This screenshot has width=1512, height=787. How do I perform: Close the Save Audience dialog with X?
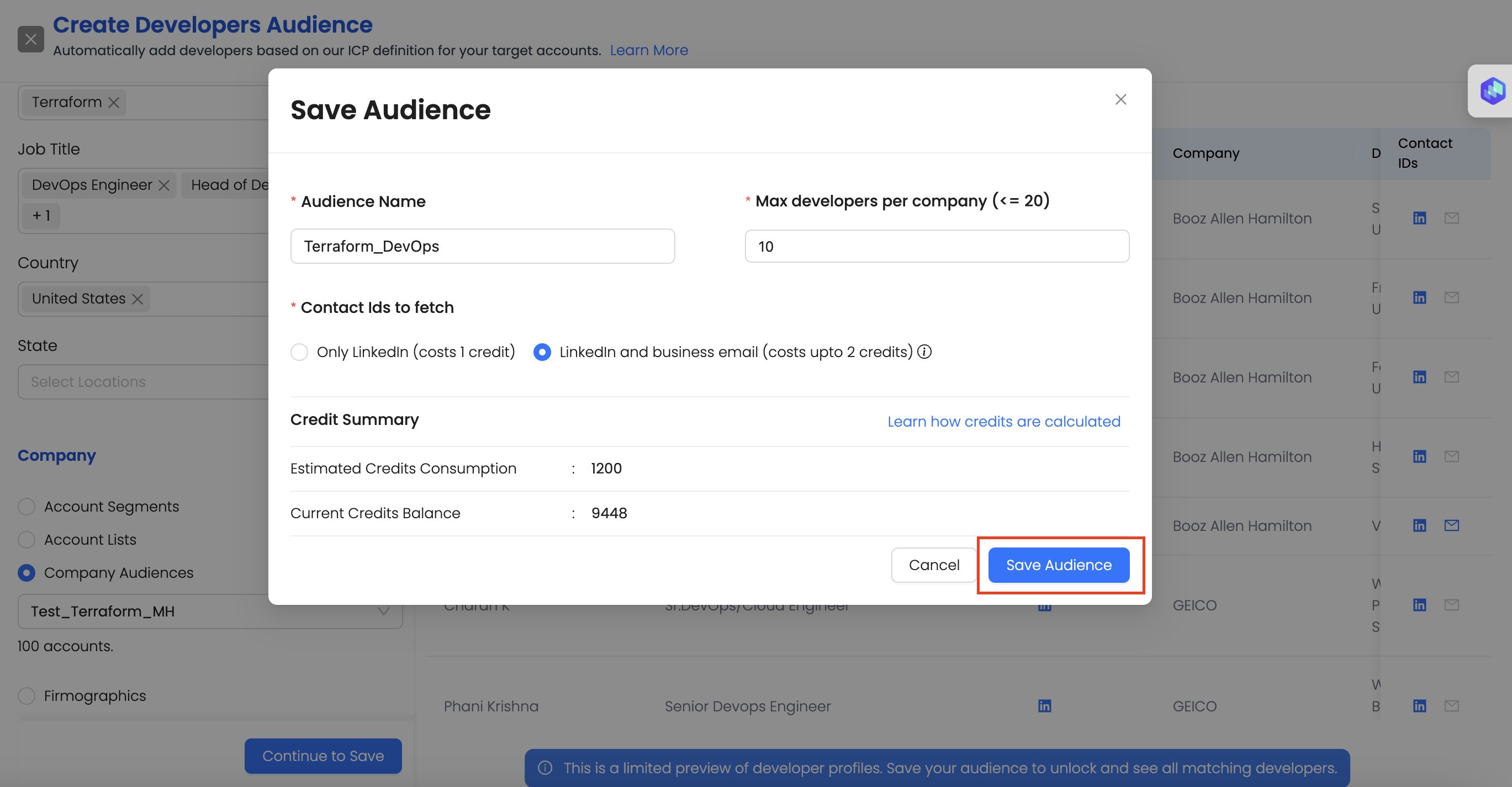(1120, 100)
